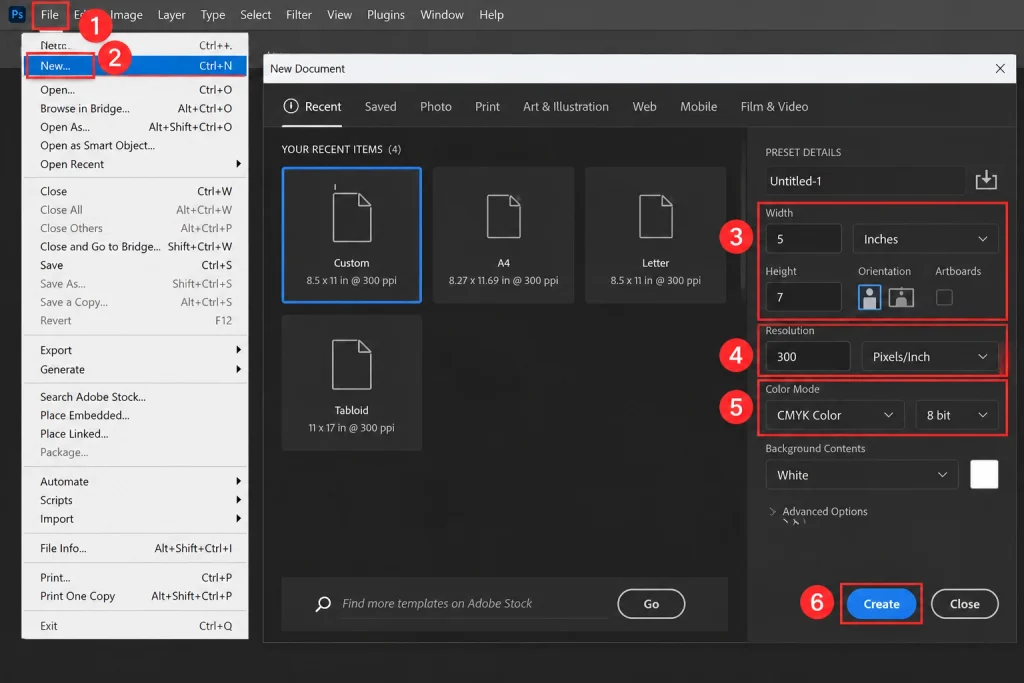The height and width of the screenshot is (683, 1024).
Task: Click the magnifier icon in Adobe Stock search
Action: pyautogui.click(x=323, y=604)
